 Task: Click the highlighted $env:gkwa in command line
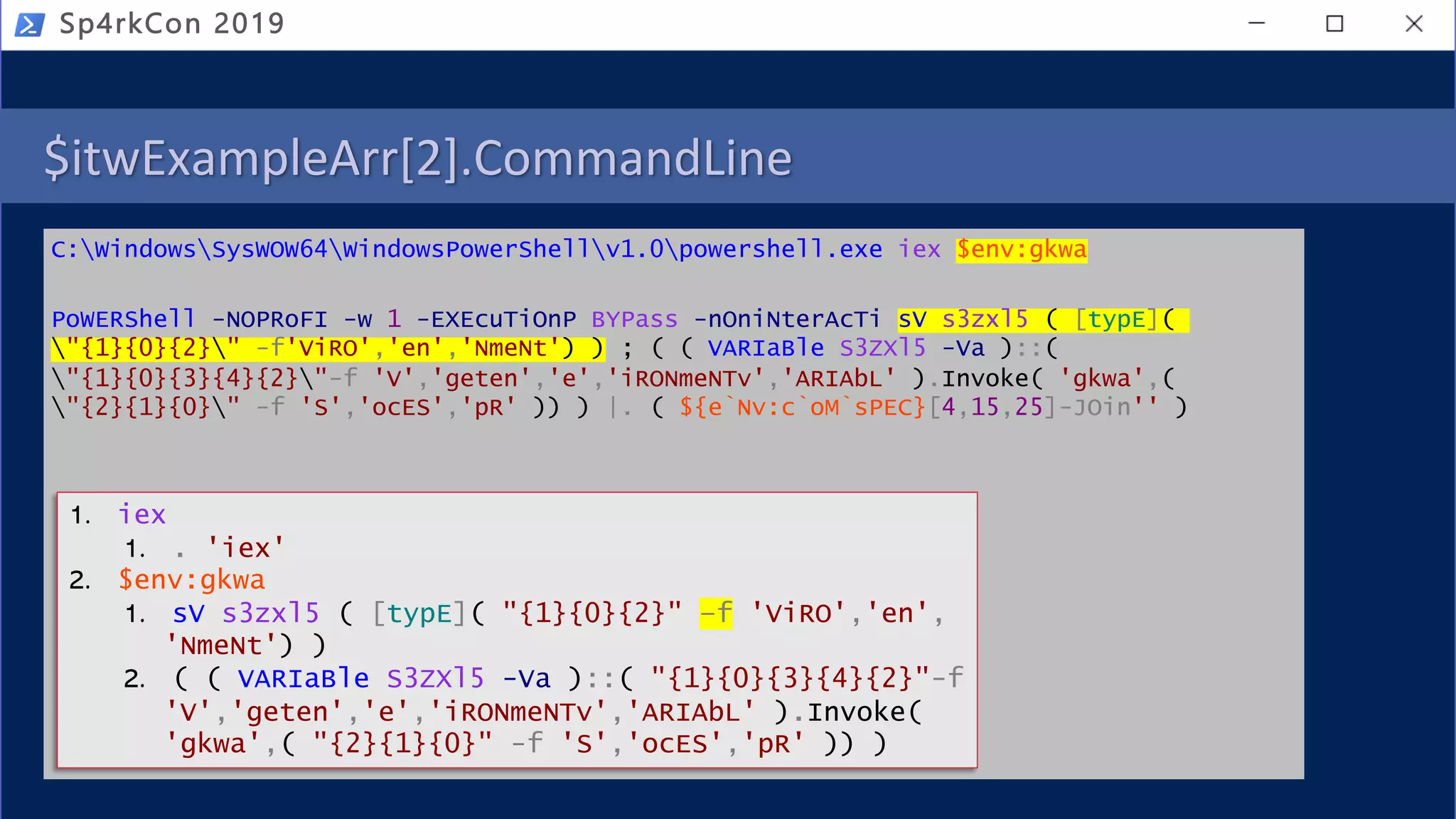click(1021, 250)
